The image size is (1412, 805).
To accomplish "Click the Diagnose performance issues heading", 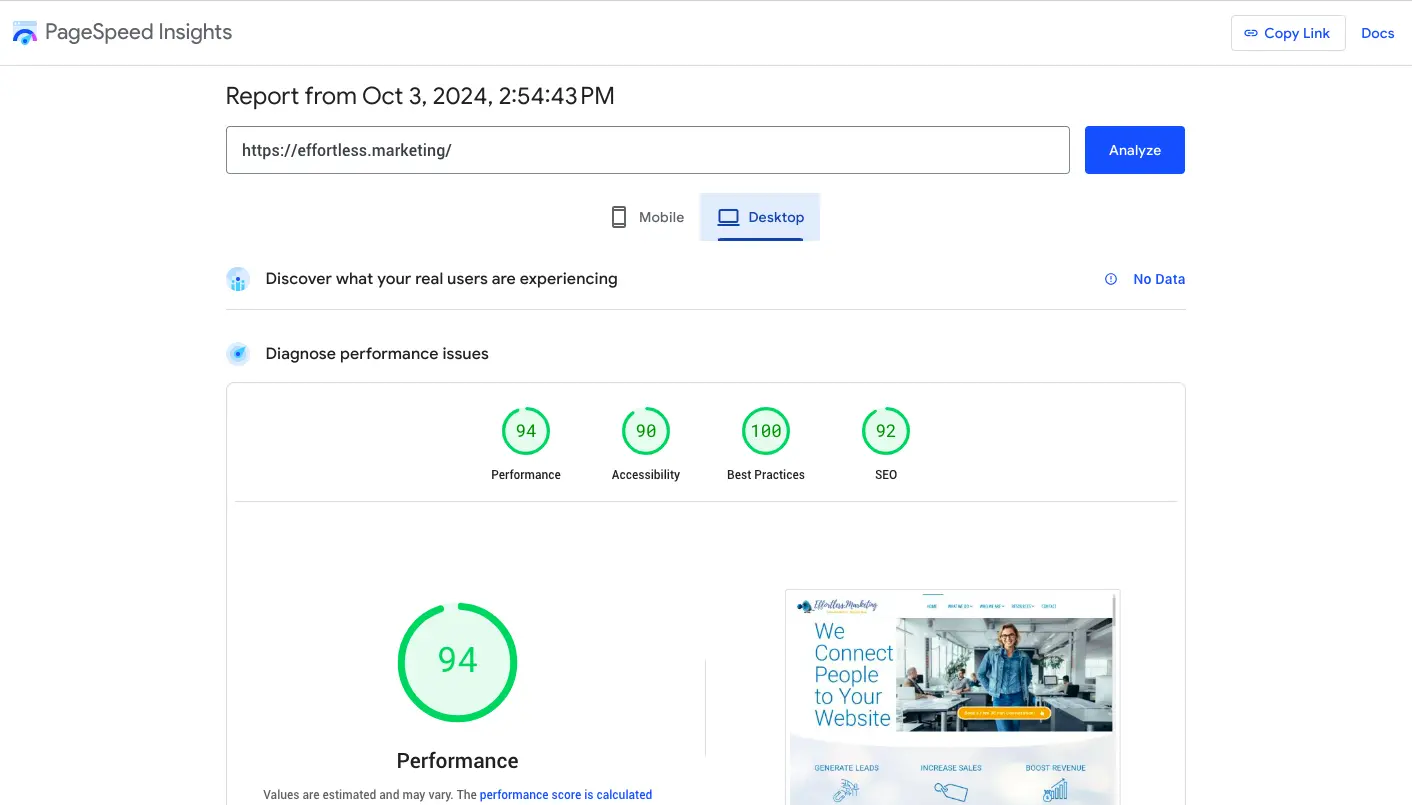I will (x=377, y=353).
